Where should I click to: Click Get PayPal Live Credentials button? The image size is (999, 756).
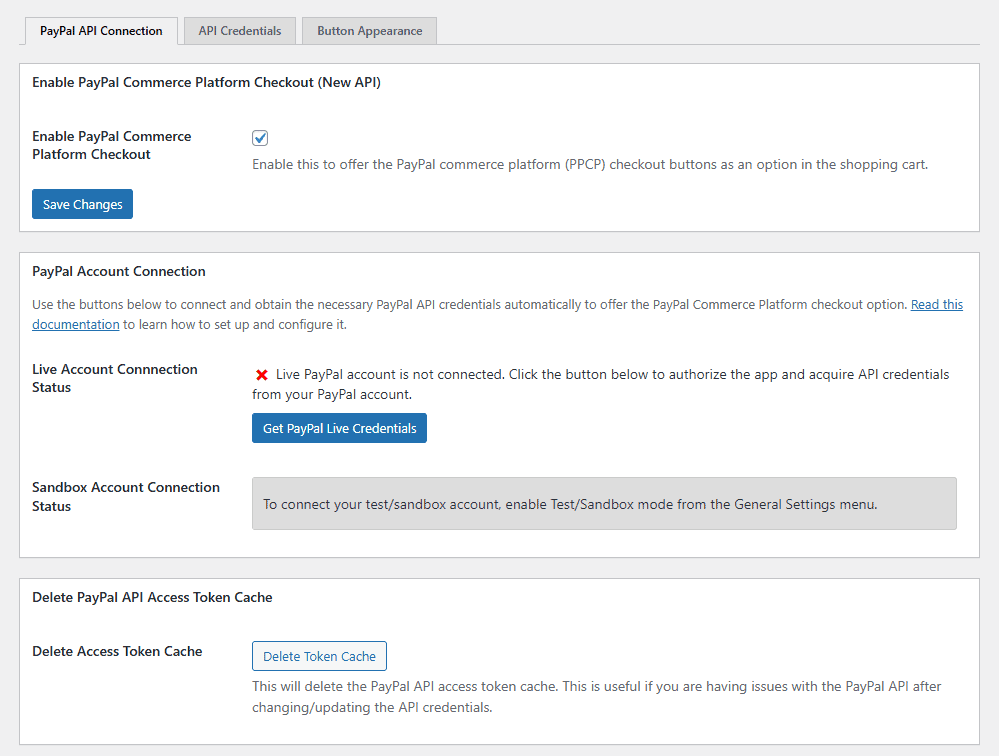[340, 428]
